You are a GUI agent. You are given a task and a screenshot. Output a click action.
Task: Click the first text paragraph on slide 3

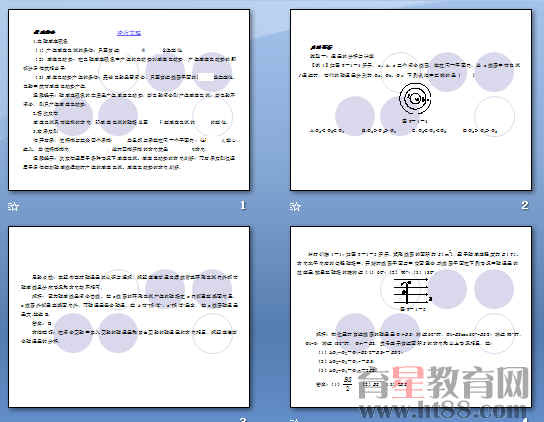pyautogui.click(x=129, y=282)
